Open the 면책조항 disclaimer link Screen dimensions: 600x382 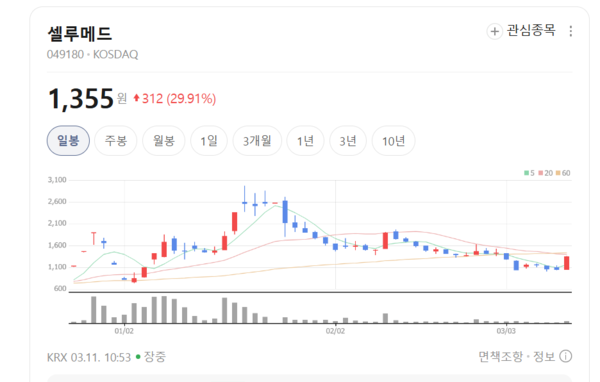pyautogui.click(x=501, y=356)
